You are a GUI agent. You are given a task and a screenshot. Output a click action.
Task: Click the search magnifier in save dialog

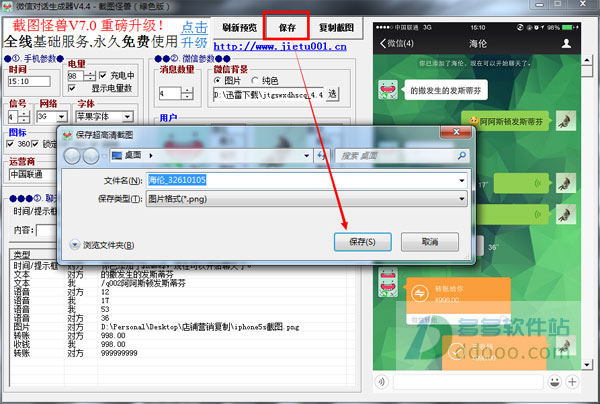point(462,155)
